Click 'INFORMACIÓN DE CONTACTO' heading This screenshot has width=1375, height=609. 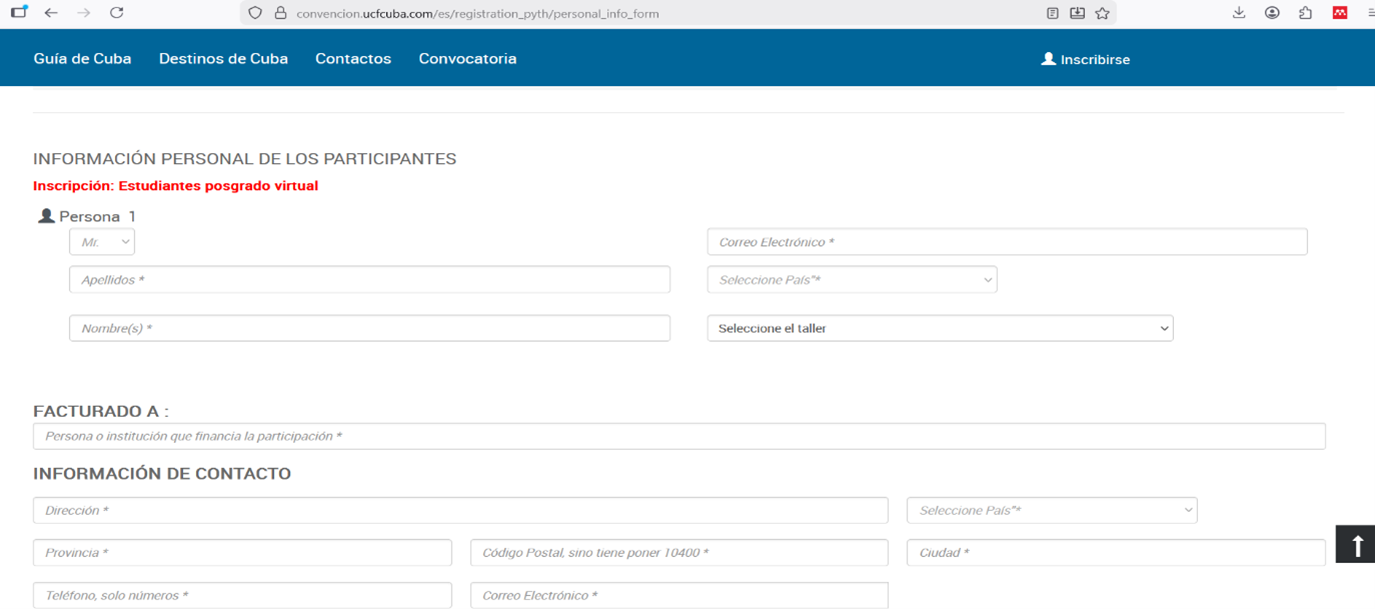162,474
